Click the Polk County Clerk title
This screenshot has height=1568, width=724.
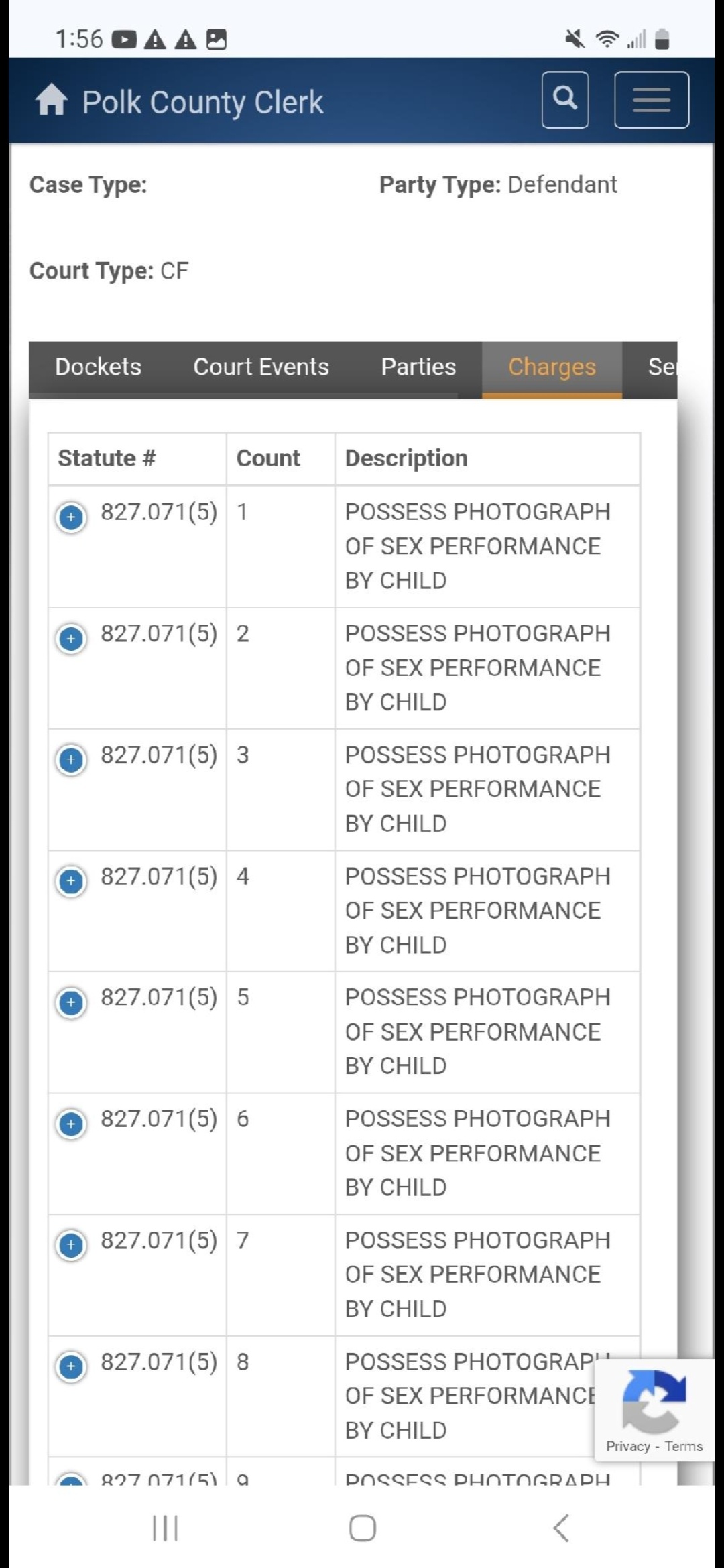point(202,103)
